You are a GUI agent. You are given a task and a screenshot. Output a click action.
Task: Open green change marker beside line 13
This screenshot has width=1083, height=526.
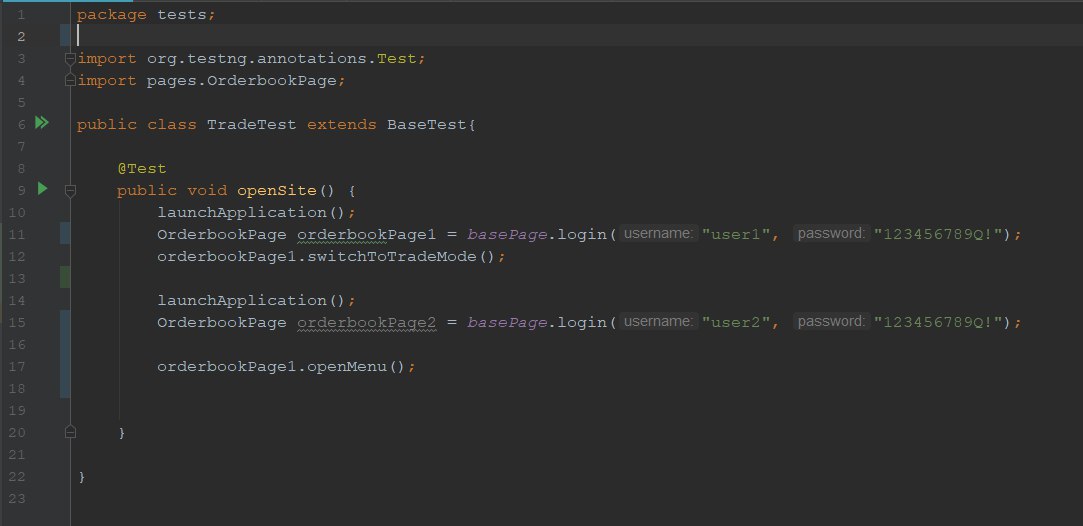click(x=65, y=277)
